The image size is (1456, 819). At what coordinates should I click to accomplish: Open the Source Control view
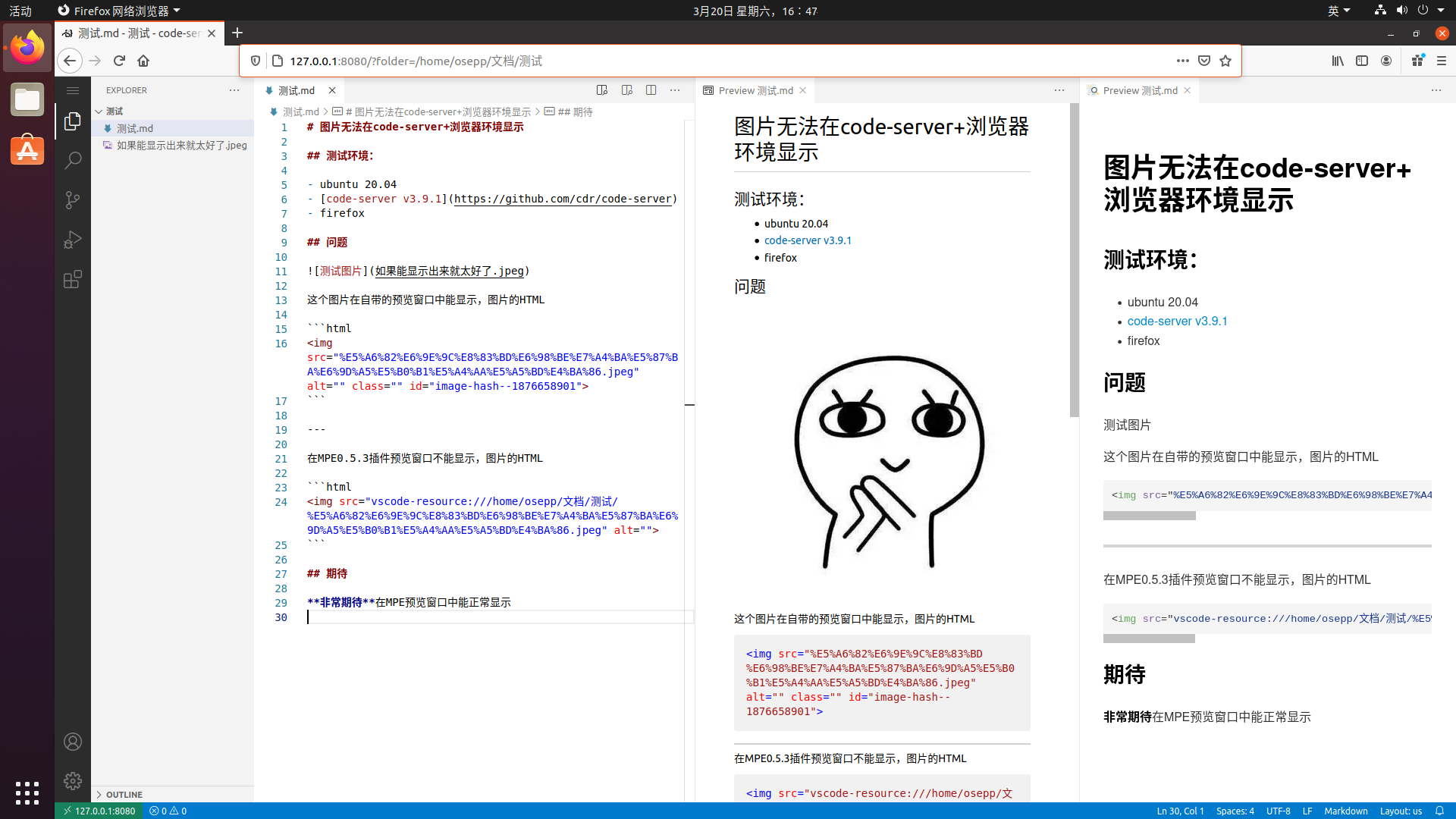click(73, 199)
